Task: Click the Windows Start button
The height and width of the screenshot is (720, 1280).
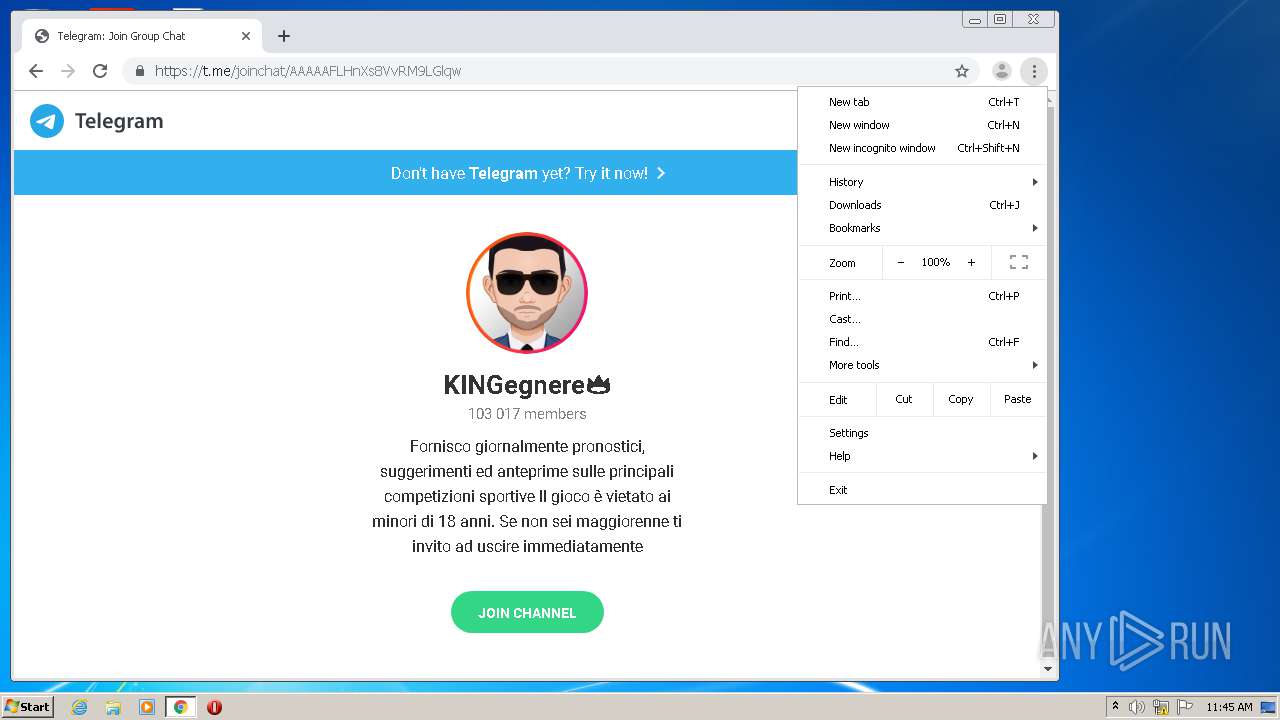Action: pyautogui.click(x=27, y=707)
